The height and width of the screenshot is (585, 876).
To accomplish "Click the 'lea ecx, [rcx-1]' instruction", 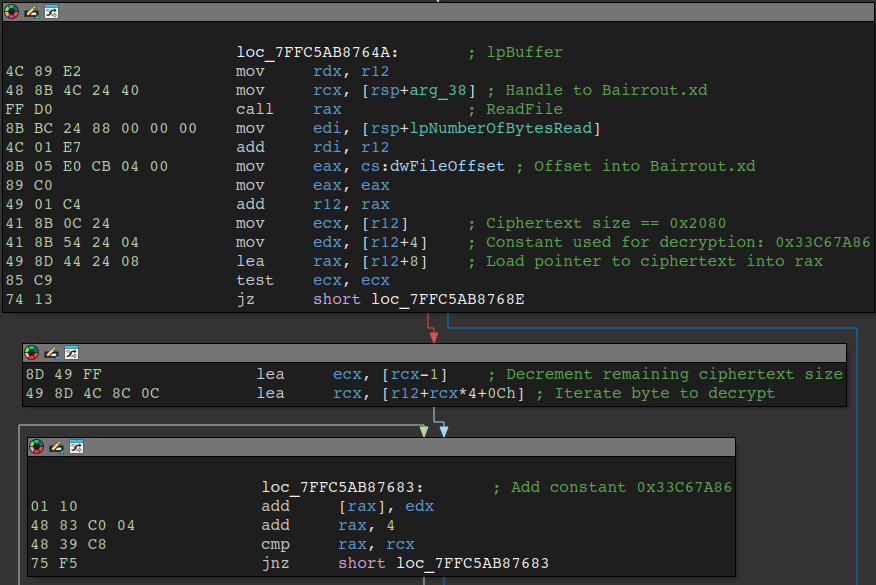I will pos(352,374).
